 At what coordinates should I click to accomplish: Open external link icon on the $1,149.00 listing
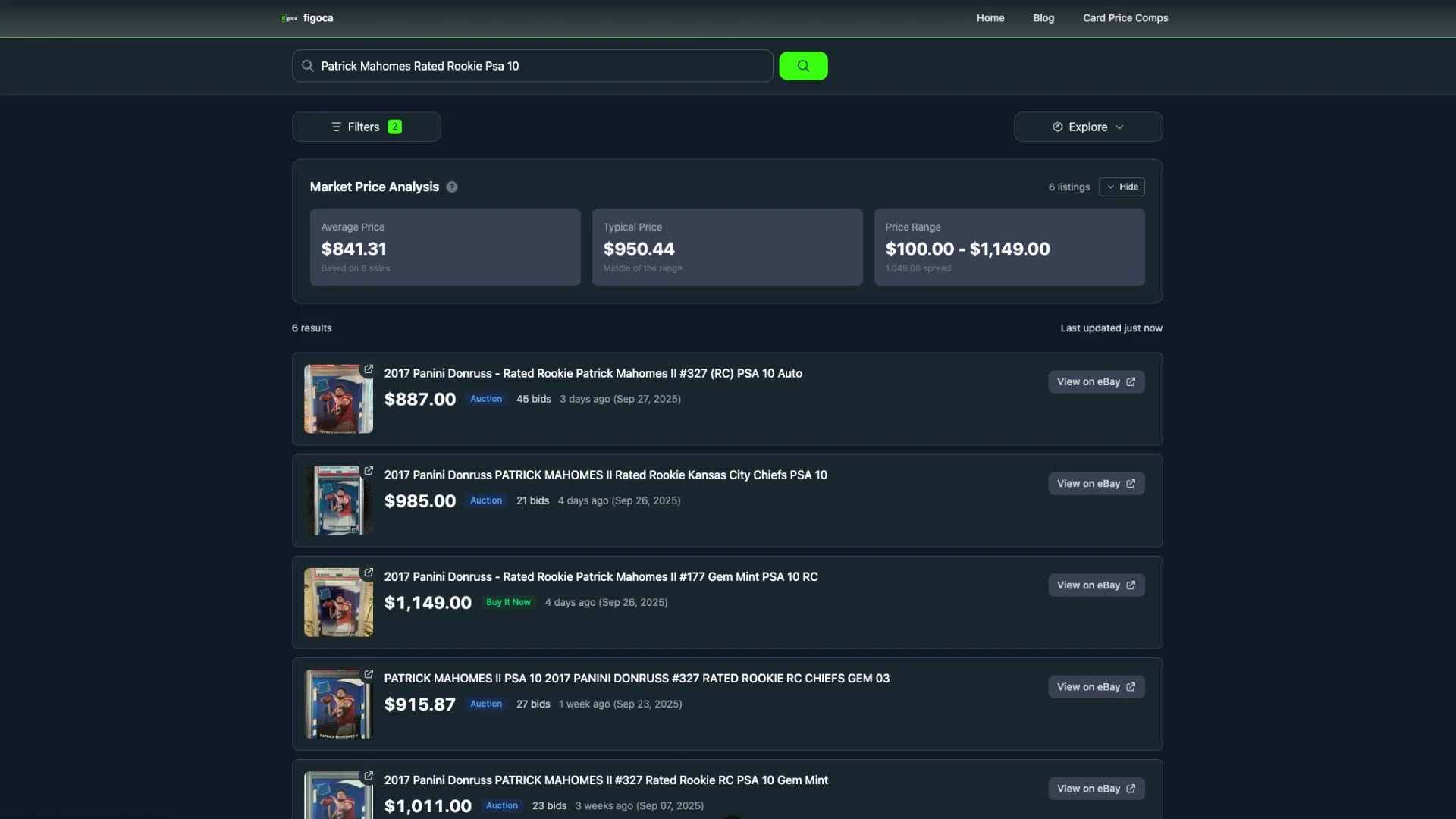[369, 573]
